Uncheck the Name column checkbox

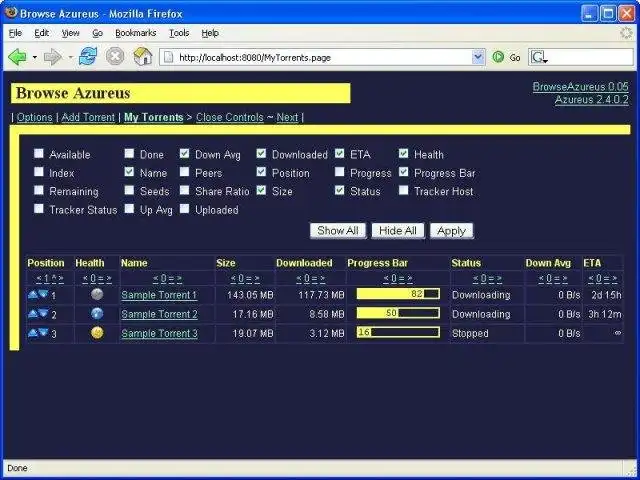pyautogui.click(x=129, y=172)
